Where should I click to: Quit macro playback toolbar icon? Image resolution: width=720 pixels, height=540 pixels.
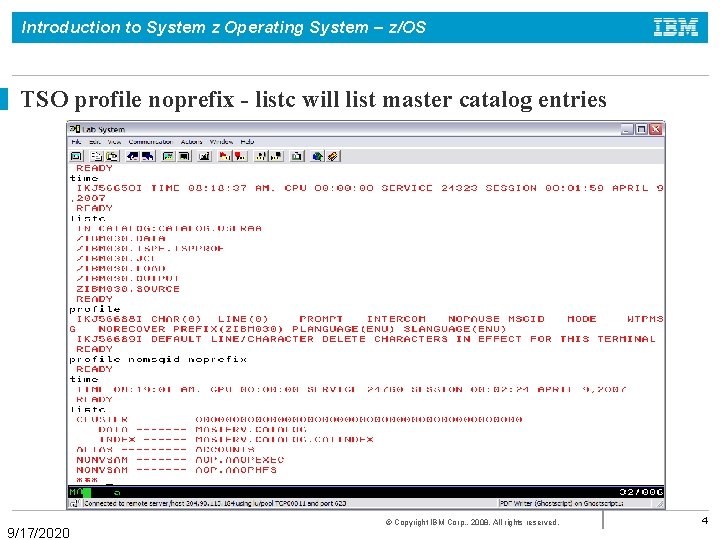pyautogui.click(x=276, y=156)
